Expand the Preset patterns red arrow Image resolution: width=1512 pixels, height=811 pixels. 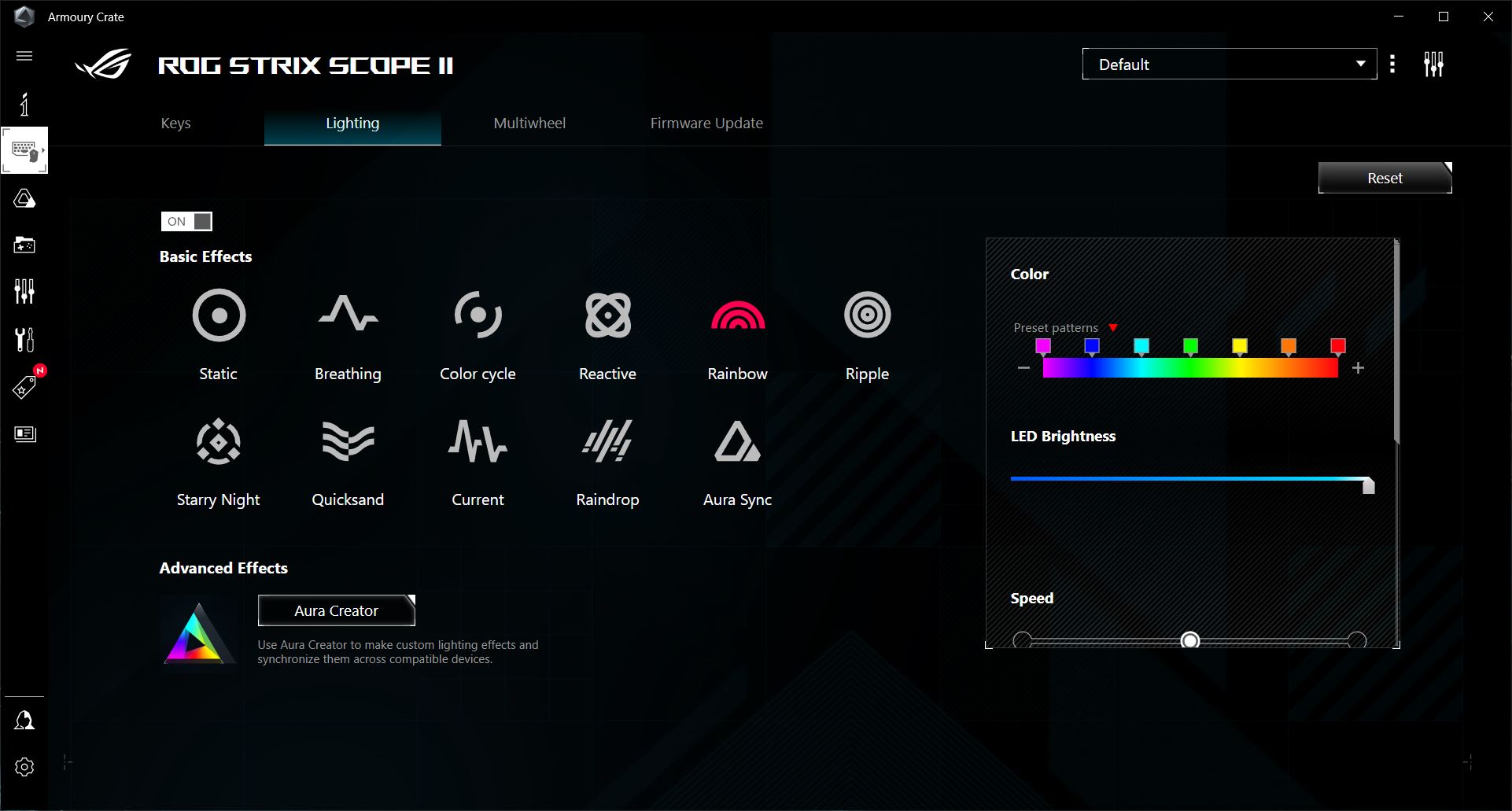[x=1113, y=328]
